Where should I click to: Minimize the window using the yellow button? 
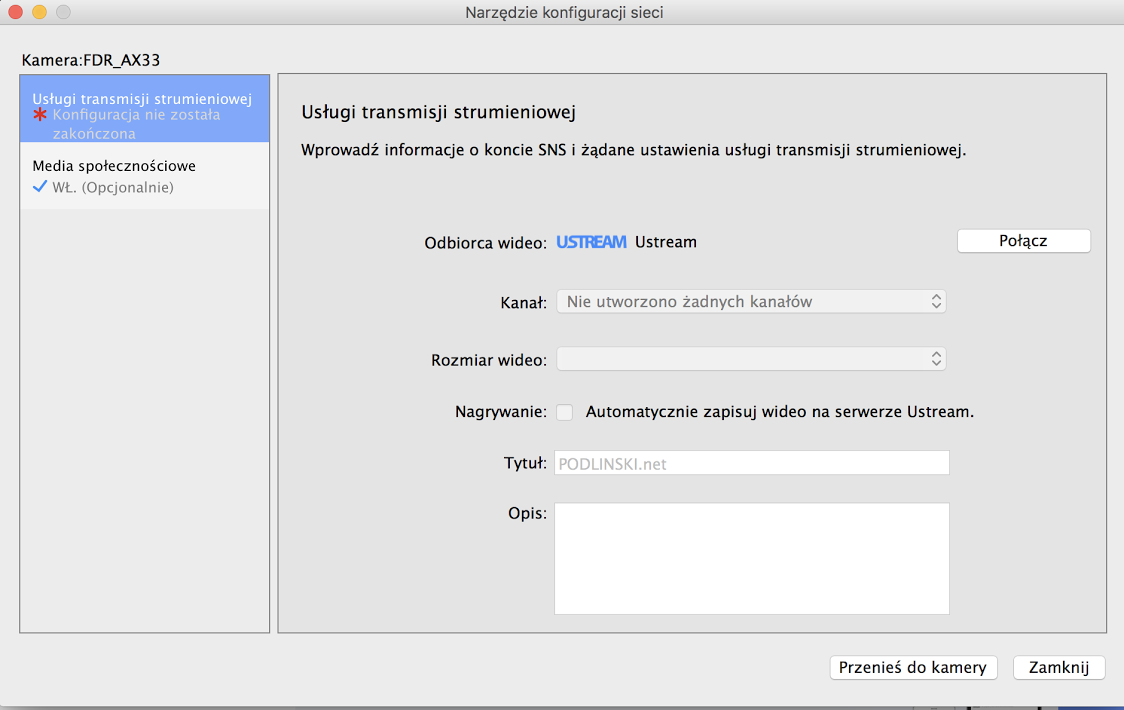[x=40, y=13]
